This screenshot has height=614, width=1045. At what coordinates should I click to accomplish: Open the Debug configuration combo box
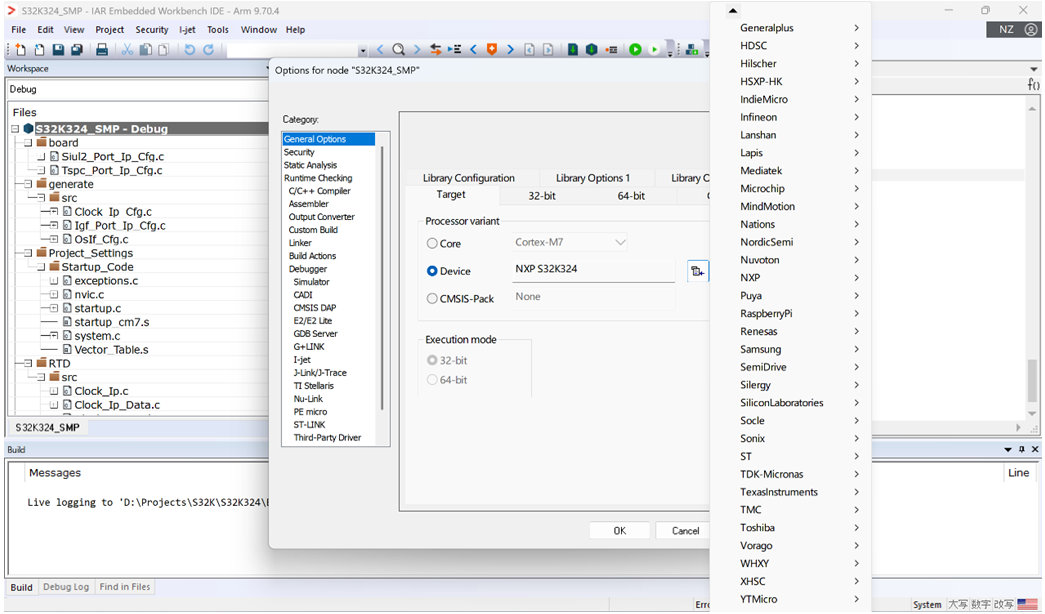pos(137,89)
